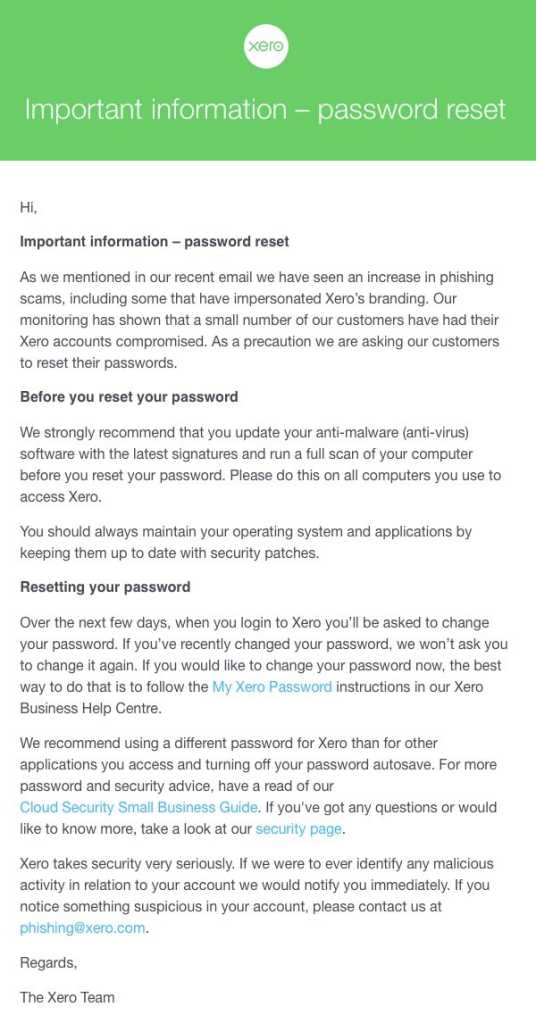Image resolution: width=536 pixels, height=1023 pixels.
Task: Click the green banner title text
Action: 265,109
